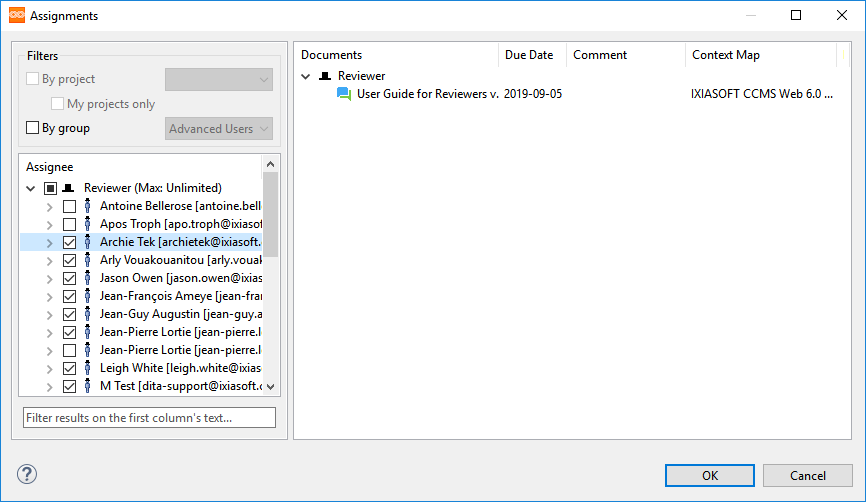Click the Reviewer role hat icon in Assignee list
This screenshot has height=502, width=866.
[68, 188]
